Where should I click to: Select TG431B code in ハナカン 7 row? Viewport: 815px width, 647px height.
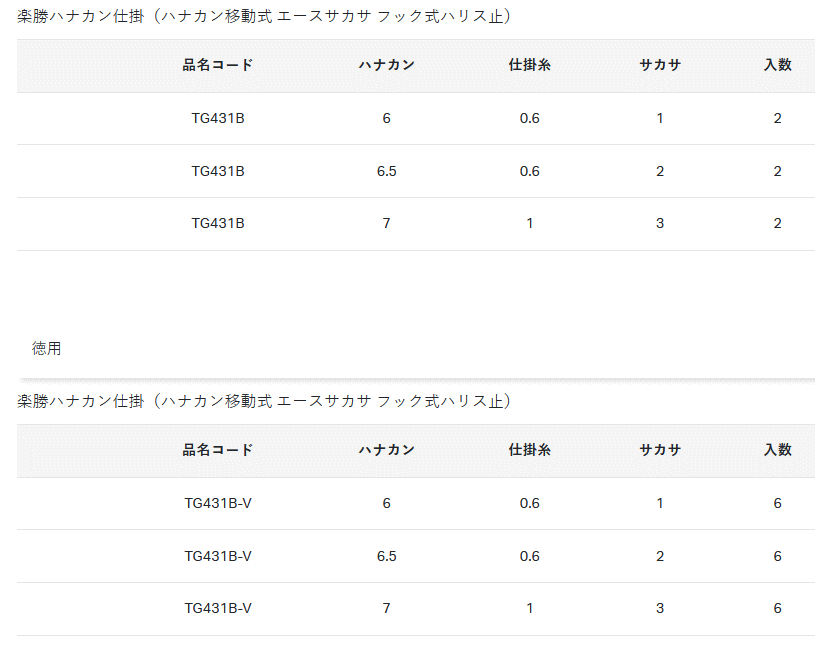click(x=218, y=223)
